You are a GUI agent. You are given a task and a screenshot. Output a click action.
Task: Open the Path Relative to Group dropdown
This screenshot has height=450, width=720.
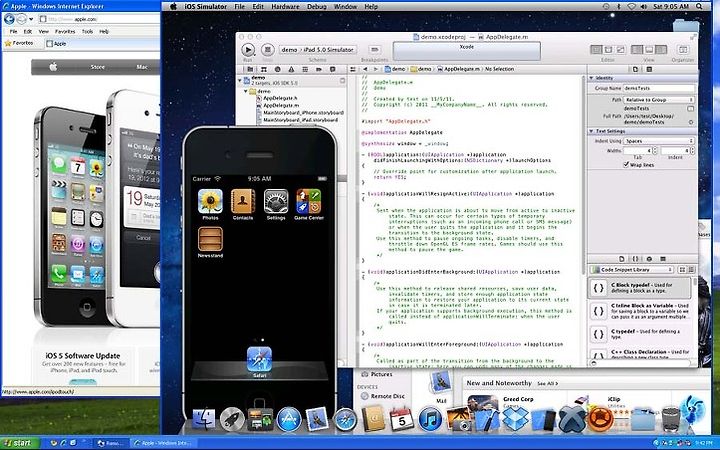pos(659,100)
